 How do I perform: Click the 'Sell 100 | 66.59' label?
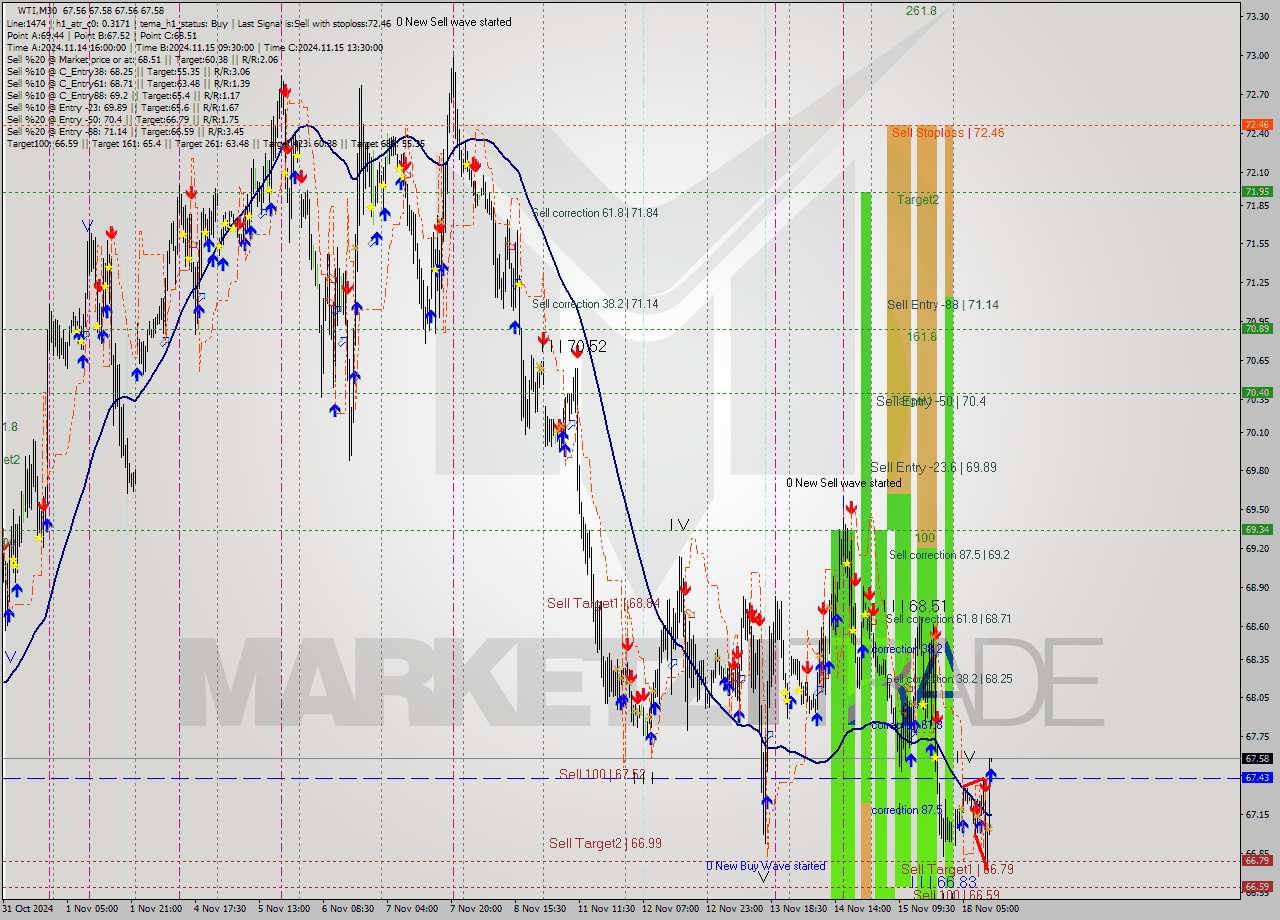coord(956,894)
